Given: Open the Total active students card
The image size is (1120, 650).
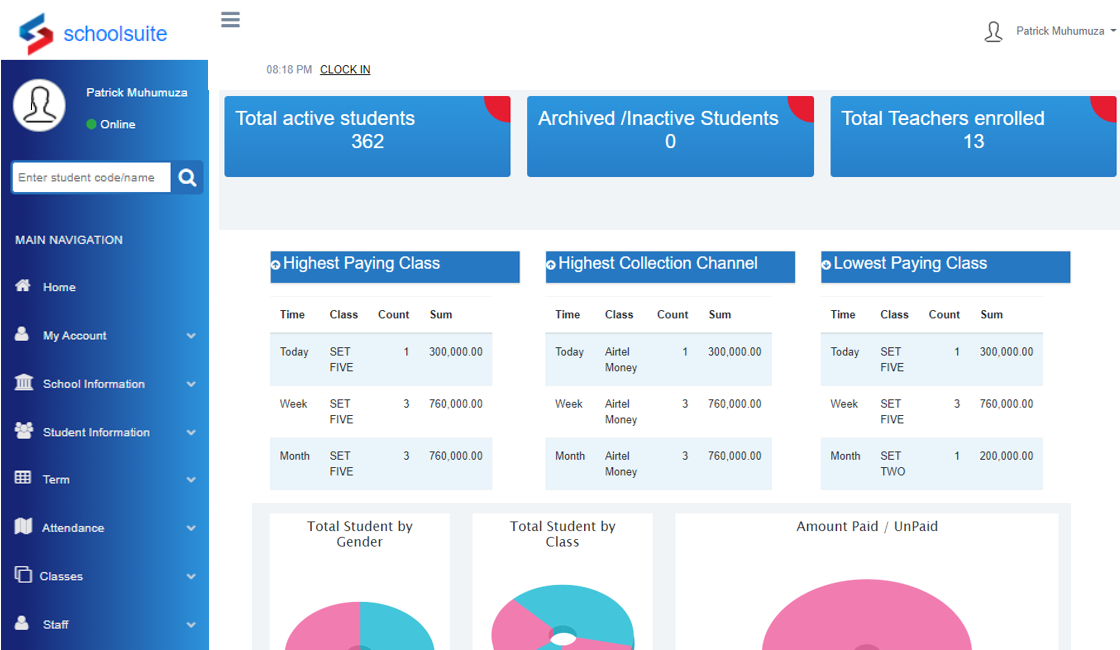Looking at the screenshot, I should [367, 136].
